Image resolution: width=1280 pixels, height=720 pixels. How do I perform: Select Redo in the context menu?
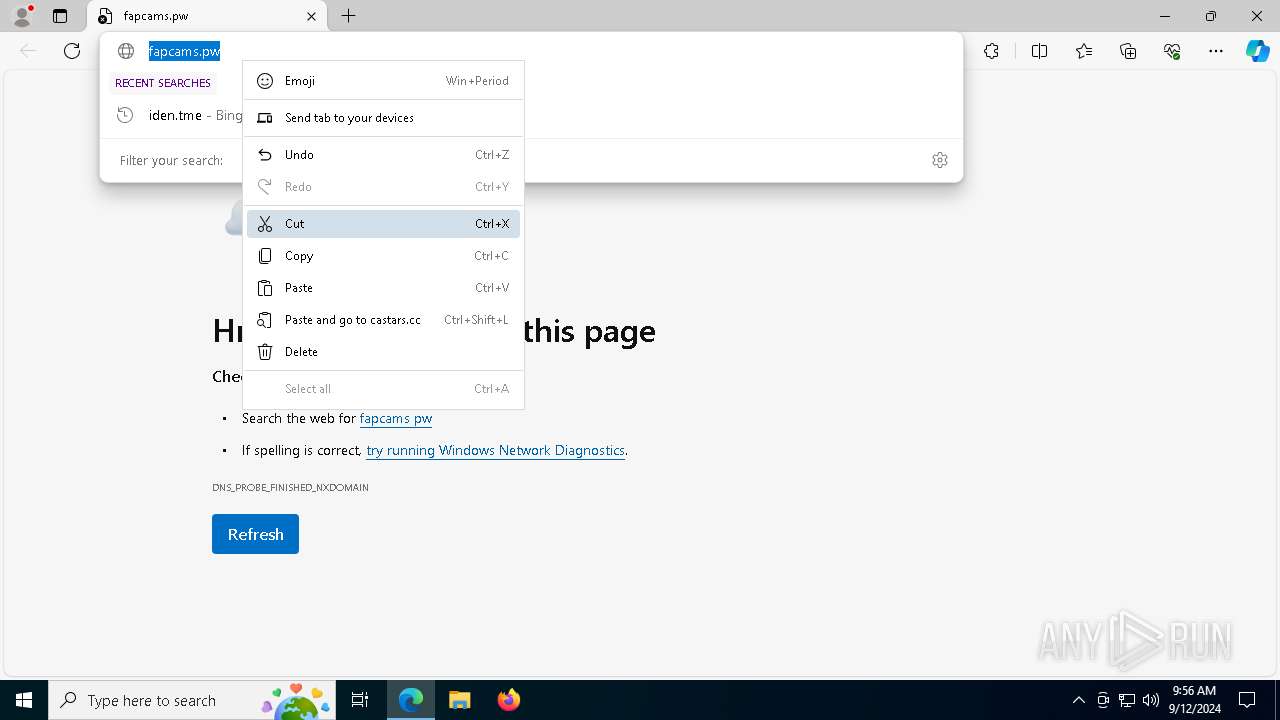383,187
